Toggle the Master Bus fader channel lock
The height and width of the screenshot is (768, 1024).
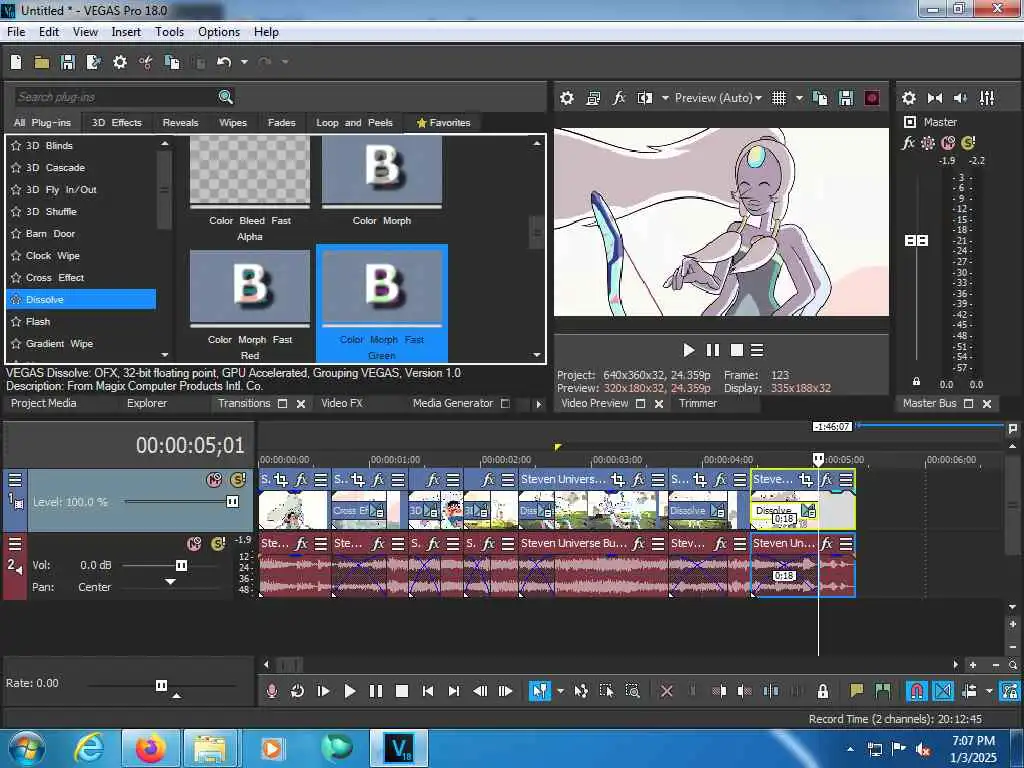tap(916, 381)
